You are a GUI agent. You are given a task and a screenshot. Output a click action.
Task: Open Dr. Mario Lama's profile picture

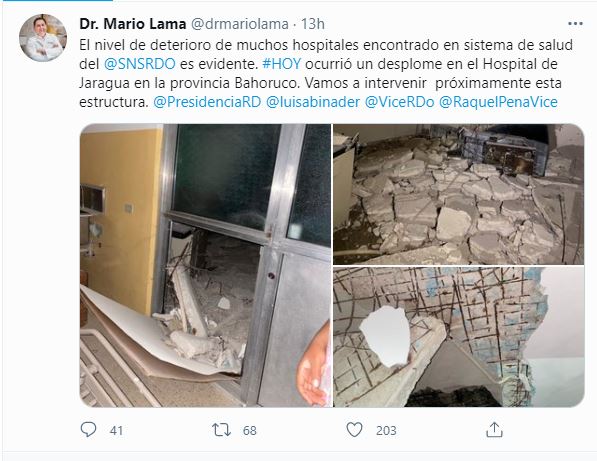pyautogui.click(x=43, y=38)
